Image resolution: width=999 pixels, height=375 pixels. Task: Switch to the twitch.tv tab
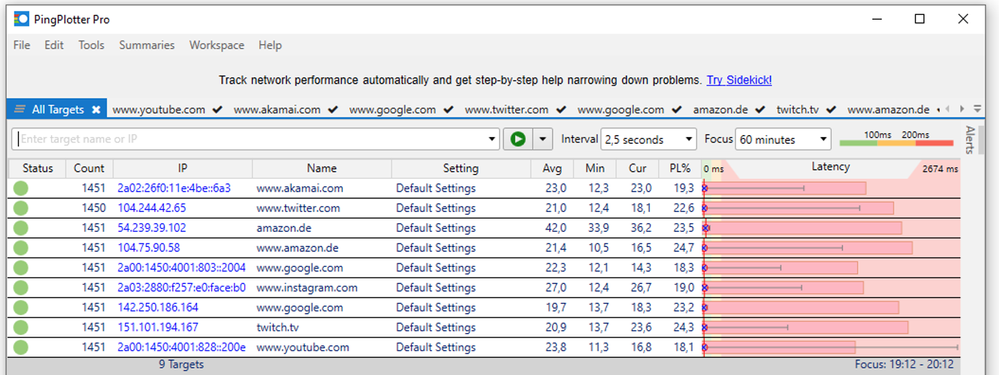pyautogui.click(x=798, y=110)
